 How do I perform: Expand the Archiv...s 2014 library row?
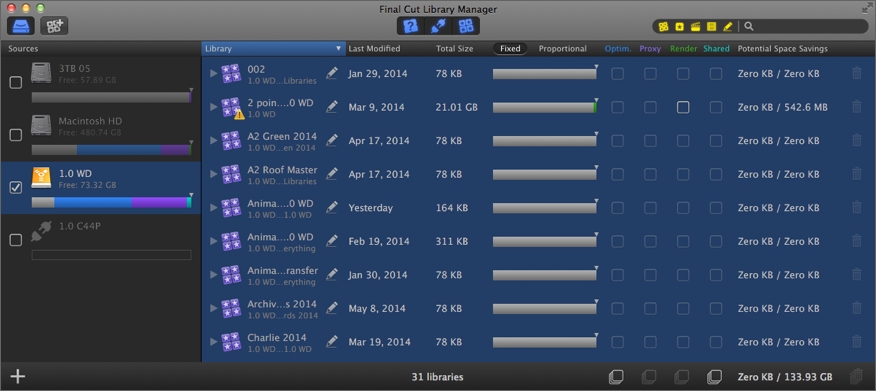coord(213,308)
